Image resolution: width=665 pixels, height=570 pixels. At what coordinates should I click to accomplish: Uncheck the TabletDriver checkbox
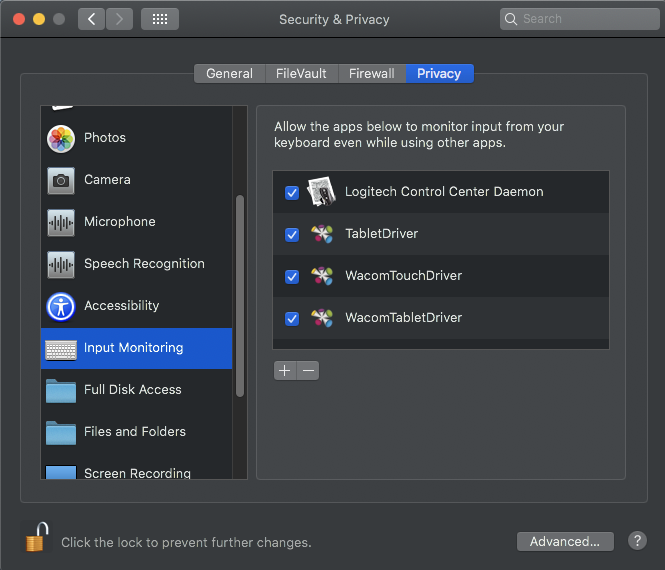point(292,235)
